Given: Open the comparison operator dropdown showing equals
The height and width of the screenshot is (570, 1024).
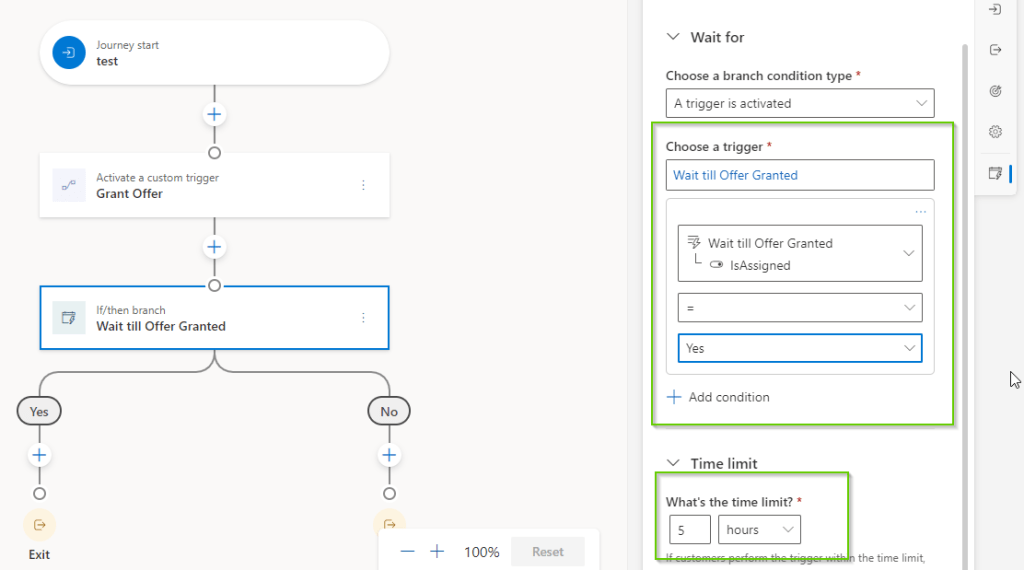Looking at the screenshot, I should click(800, 308).
